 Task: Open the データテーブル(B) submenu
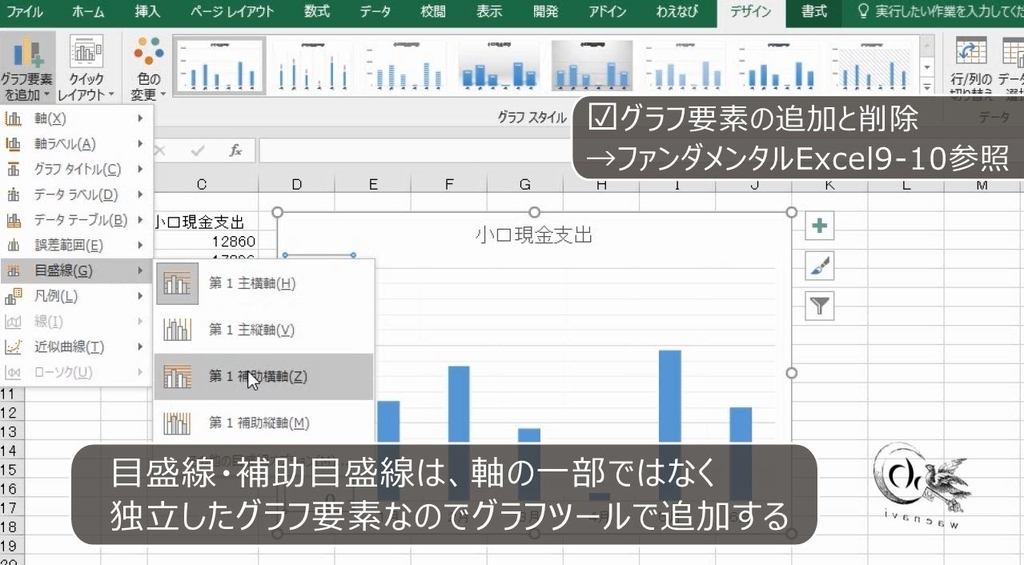click(x=76, y=220)
